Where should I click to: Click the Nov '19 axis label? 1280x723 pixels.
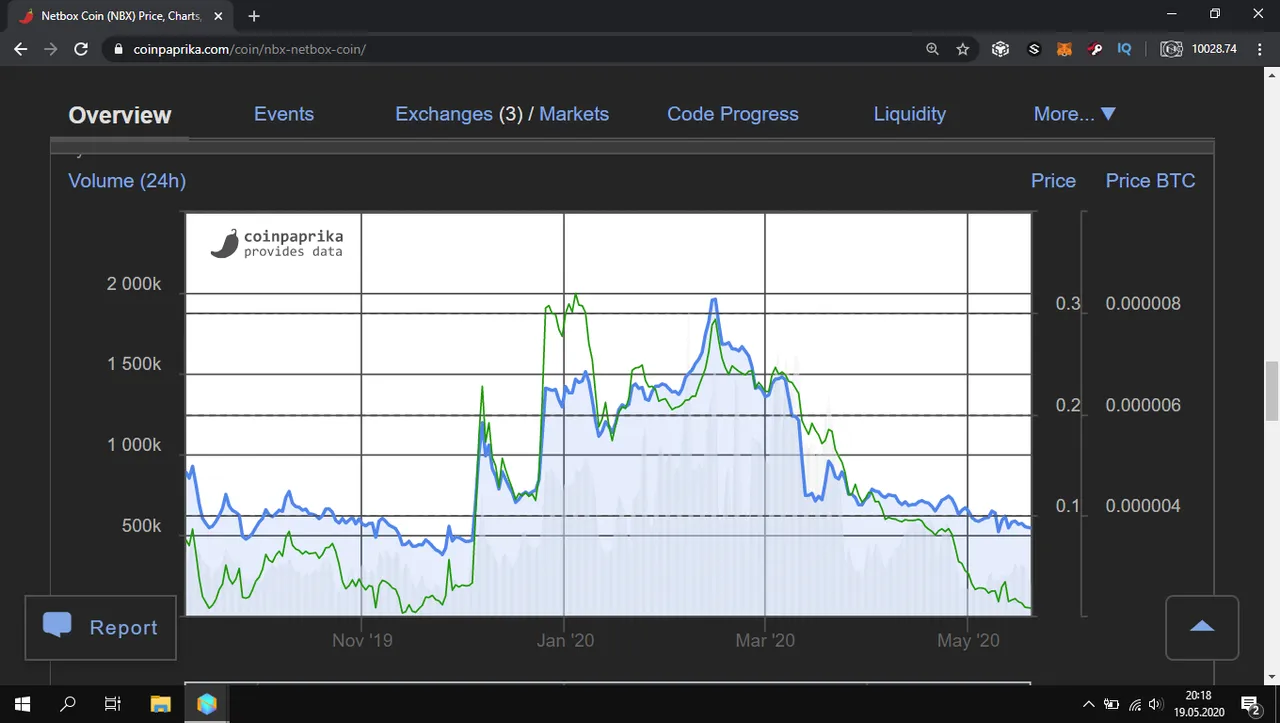[362, 641]
